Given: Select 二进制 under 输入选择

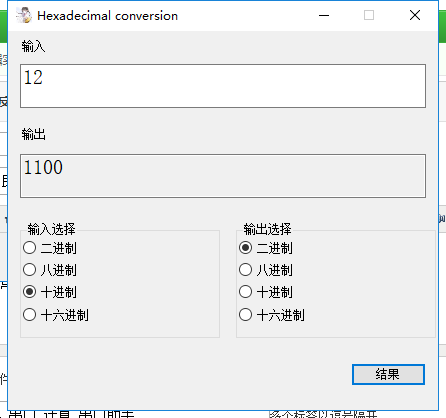Looking at the screenshot, I should tap(50, 248).
